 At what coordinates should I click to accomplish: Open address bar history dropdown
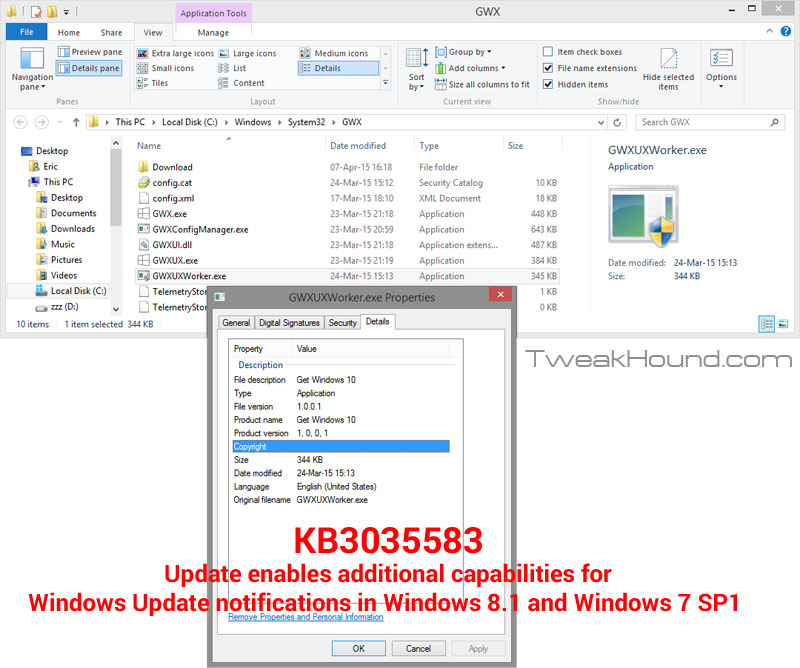pyautogui.click(x=601, y=122)
